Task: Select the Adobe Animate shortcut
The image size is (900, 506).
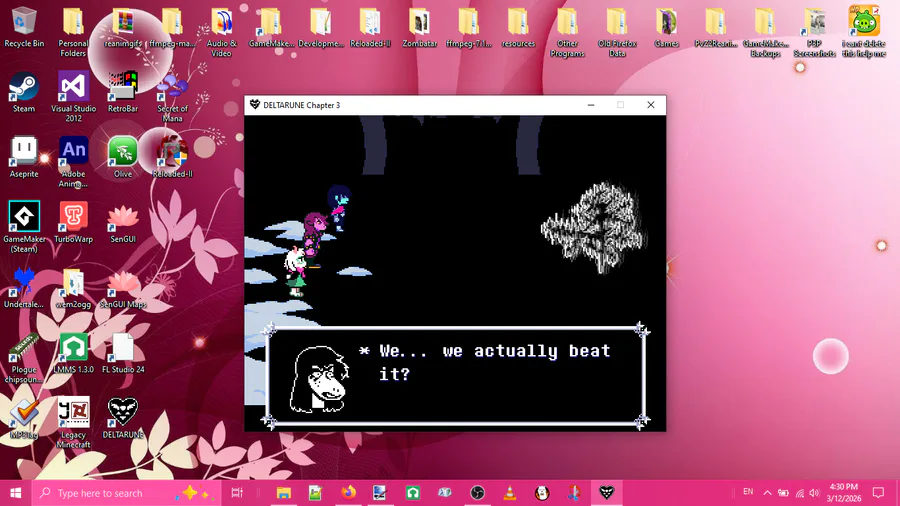Action: tap(73, 162)
